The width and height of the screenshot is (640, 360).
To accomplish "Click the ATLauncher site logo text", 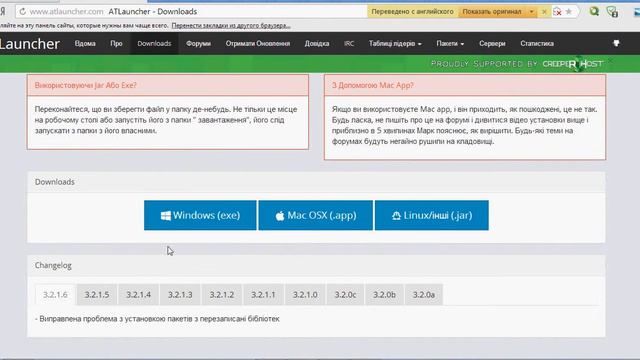I will pyautogui.click(x=30, y=44).
